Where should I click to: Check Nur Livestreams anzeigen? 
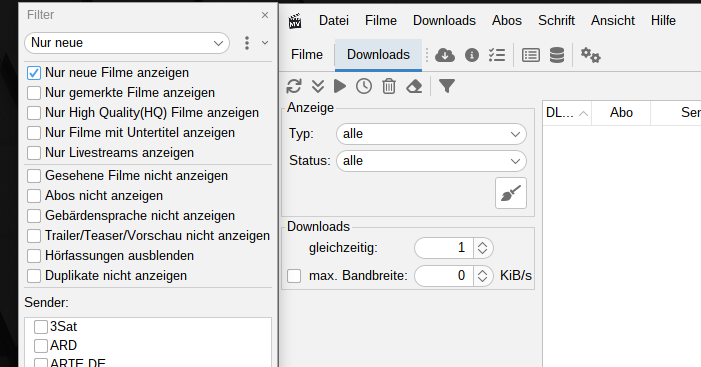(x=34, y=153)
